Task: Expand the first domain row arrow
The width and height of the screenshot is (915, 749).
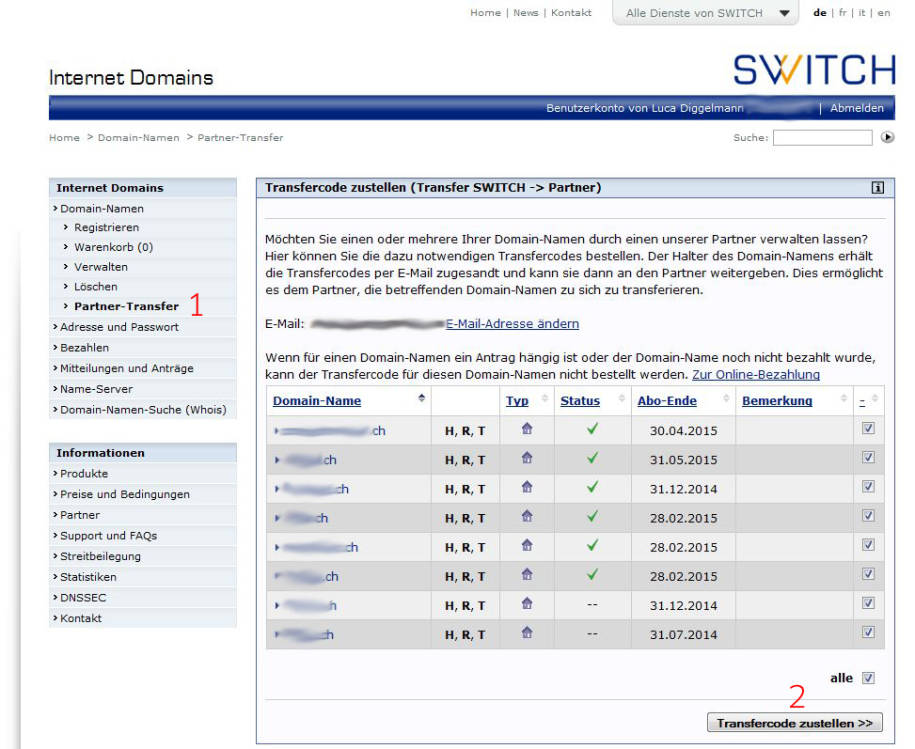Action: (x=277, y=431)
